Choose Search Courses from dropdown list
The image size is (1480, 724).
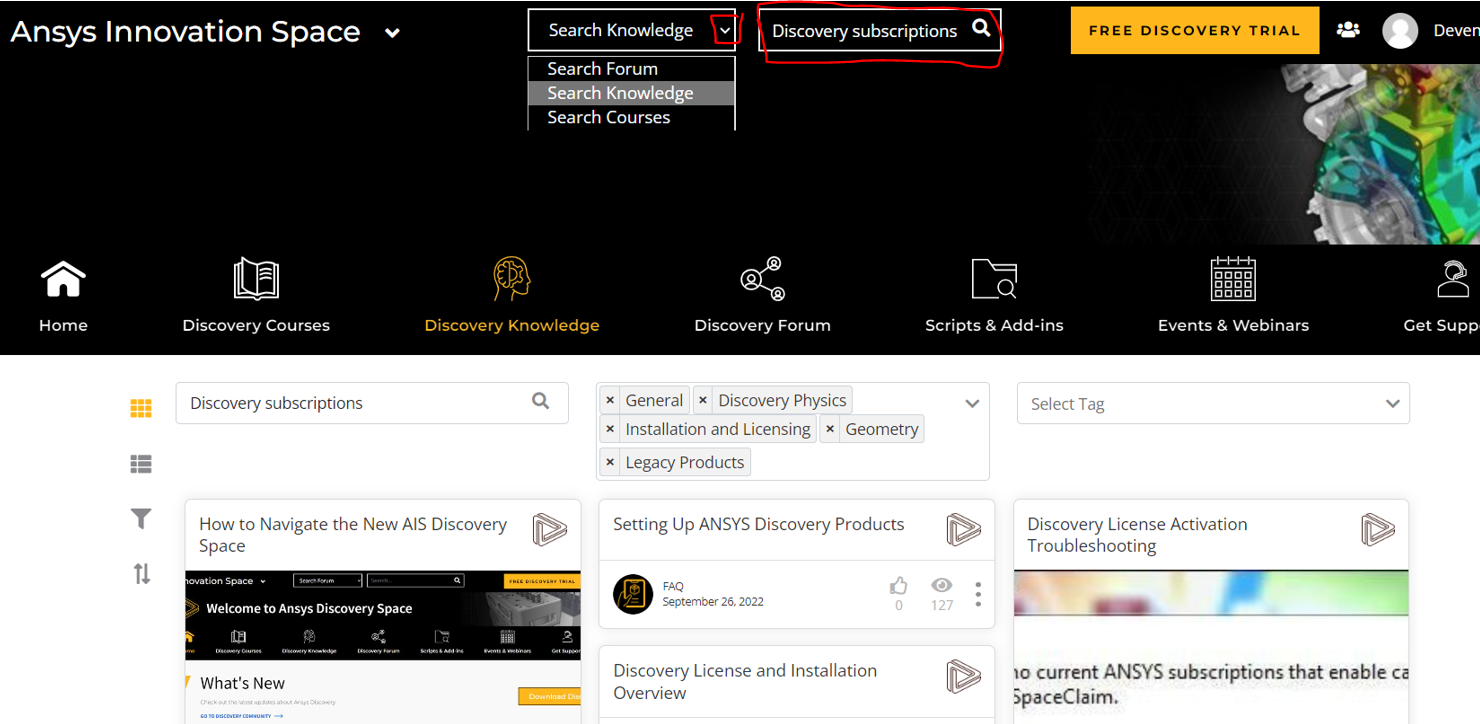(632, 117)
